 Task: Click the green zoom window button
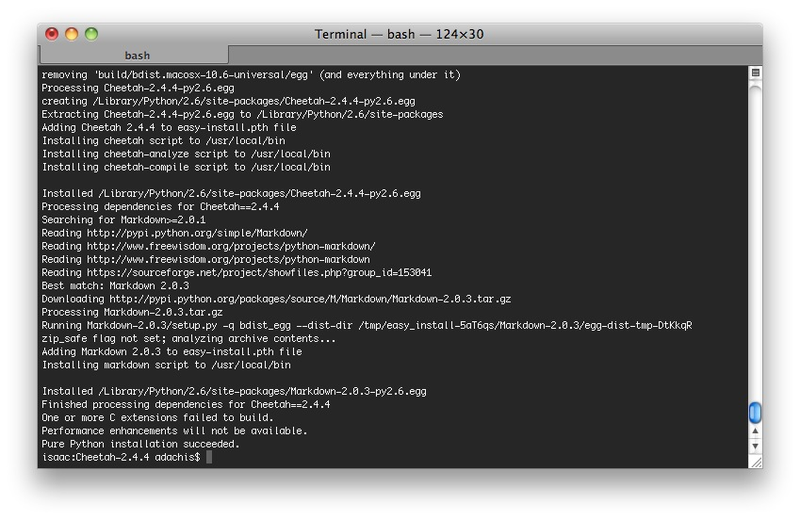pos(91,34)
